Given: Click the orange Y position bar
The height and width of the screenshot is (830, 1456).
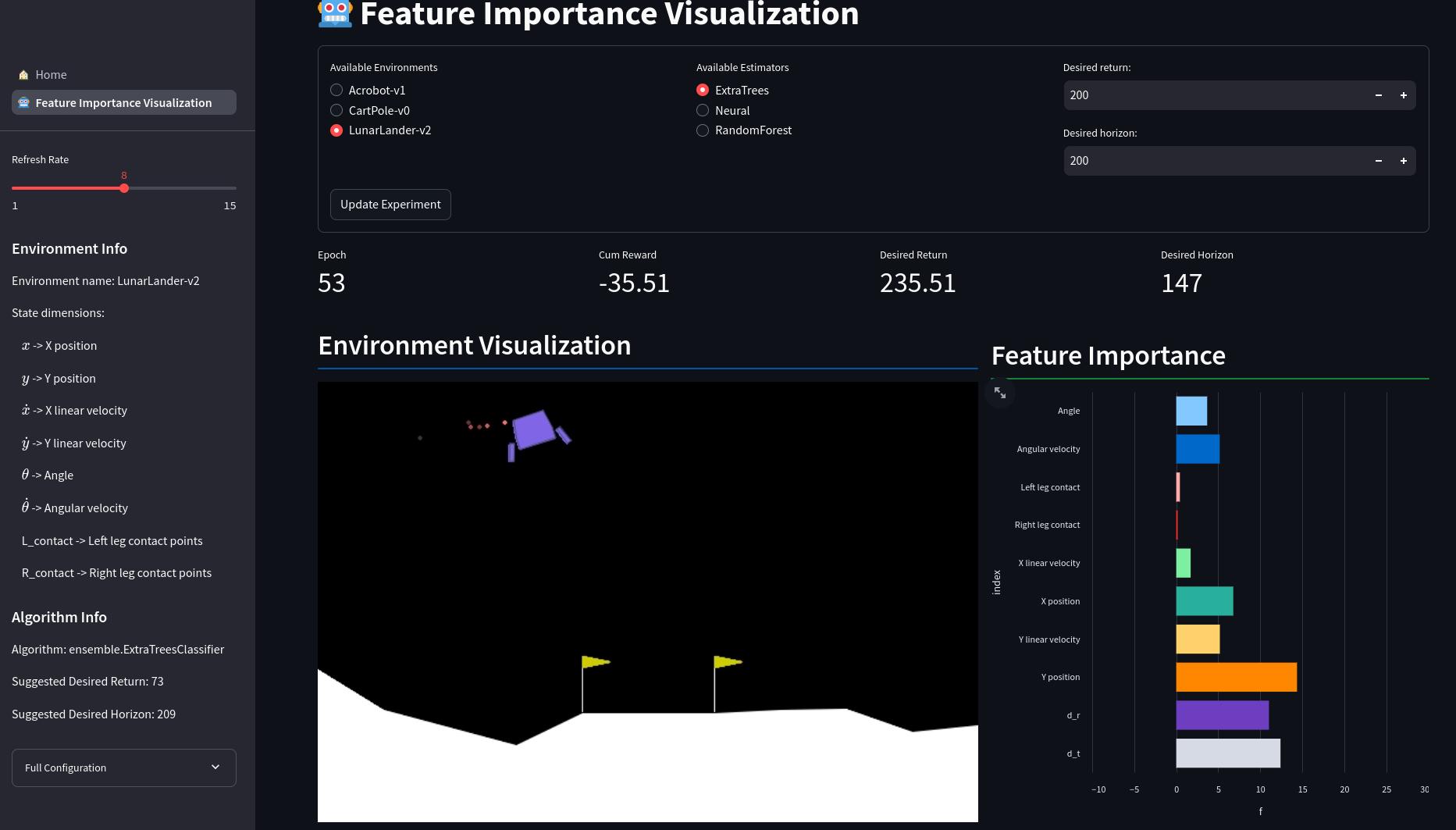Looking at the screenshot, I should coord(1236,677).
